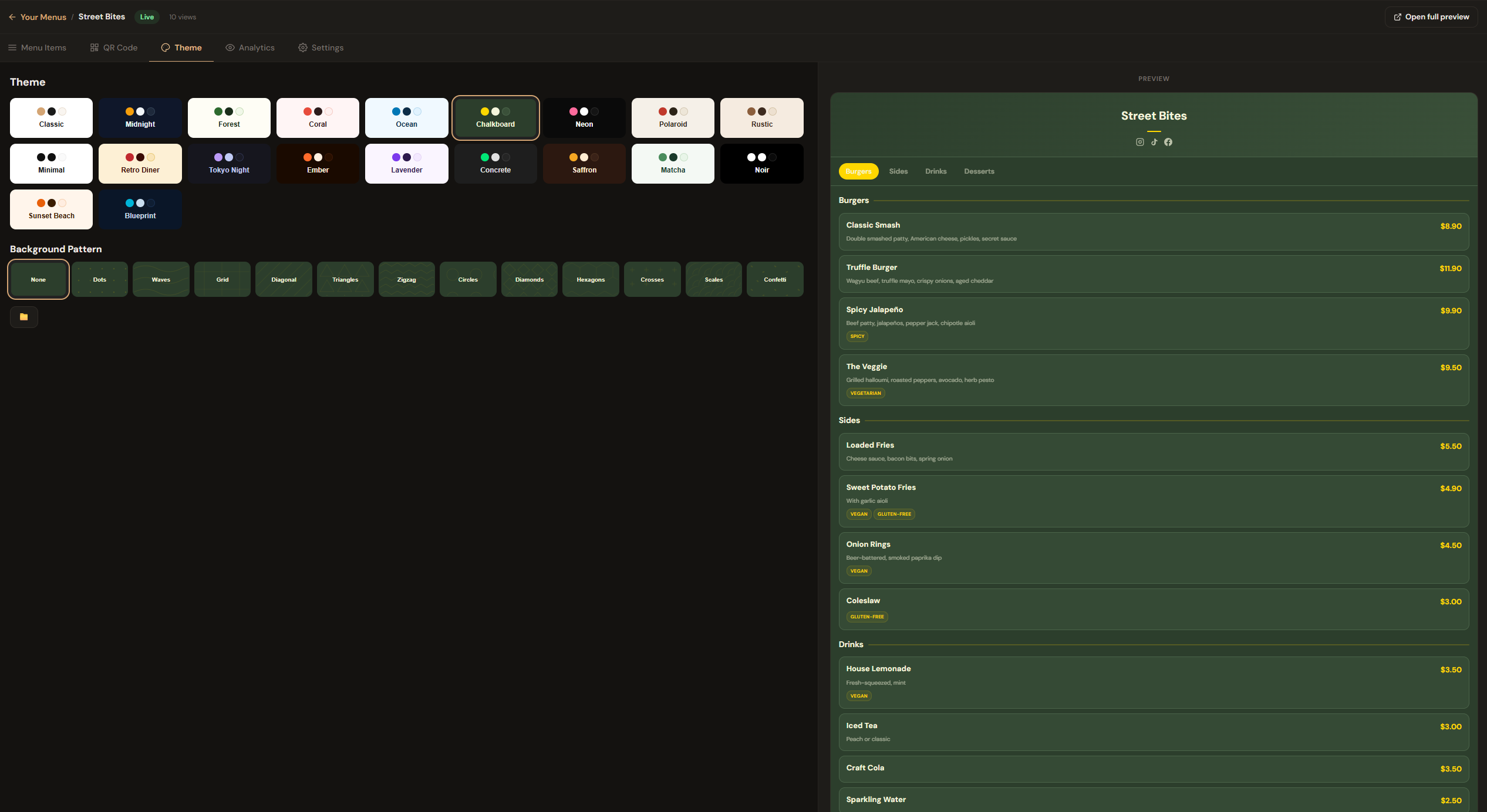
Task: Select the None background pattern
Action: click(38, 279)
